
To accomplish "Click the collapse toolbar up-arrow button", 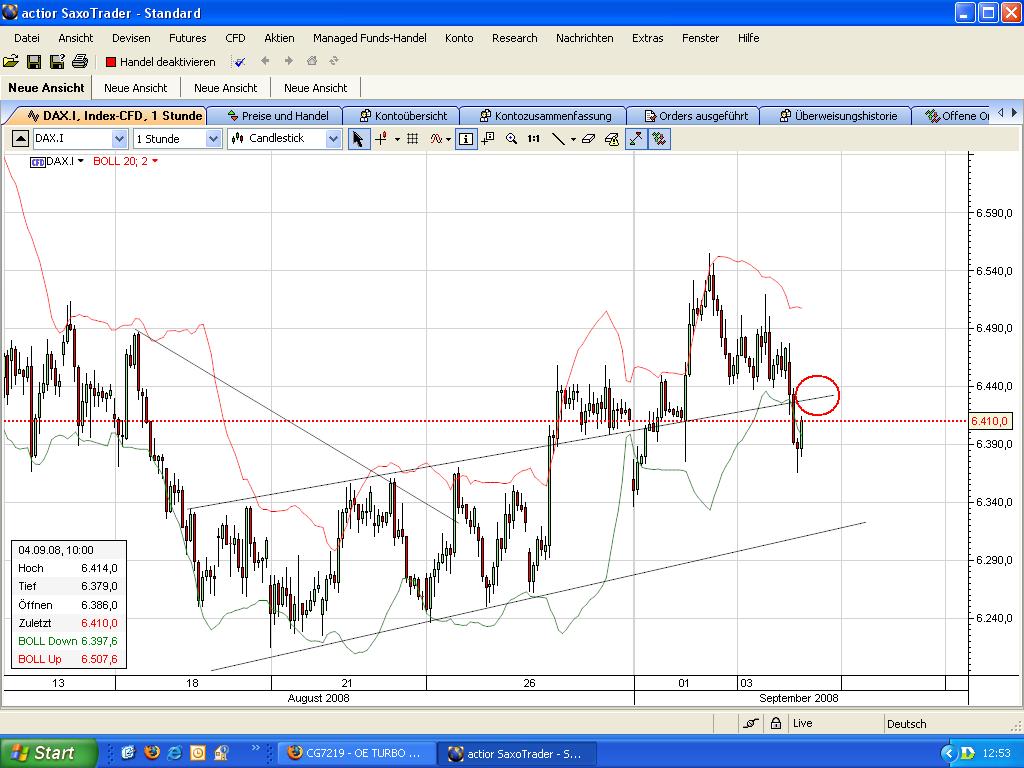I will point(21,138).
